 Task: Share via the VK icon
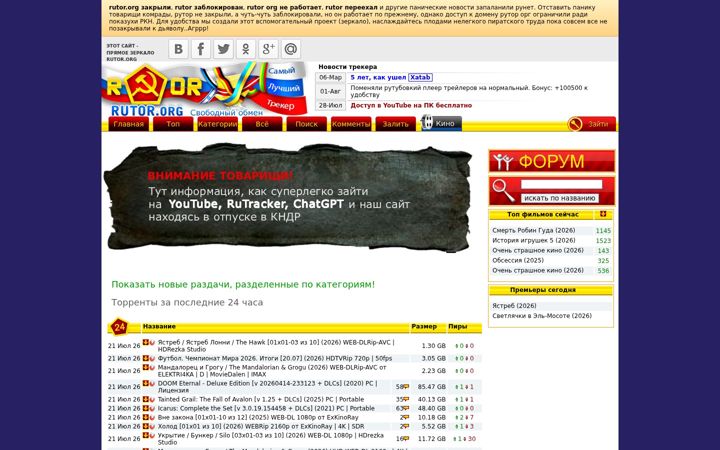(178, 49)
